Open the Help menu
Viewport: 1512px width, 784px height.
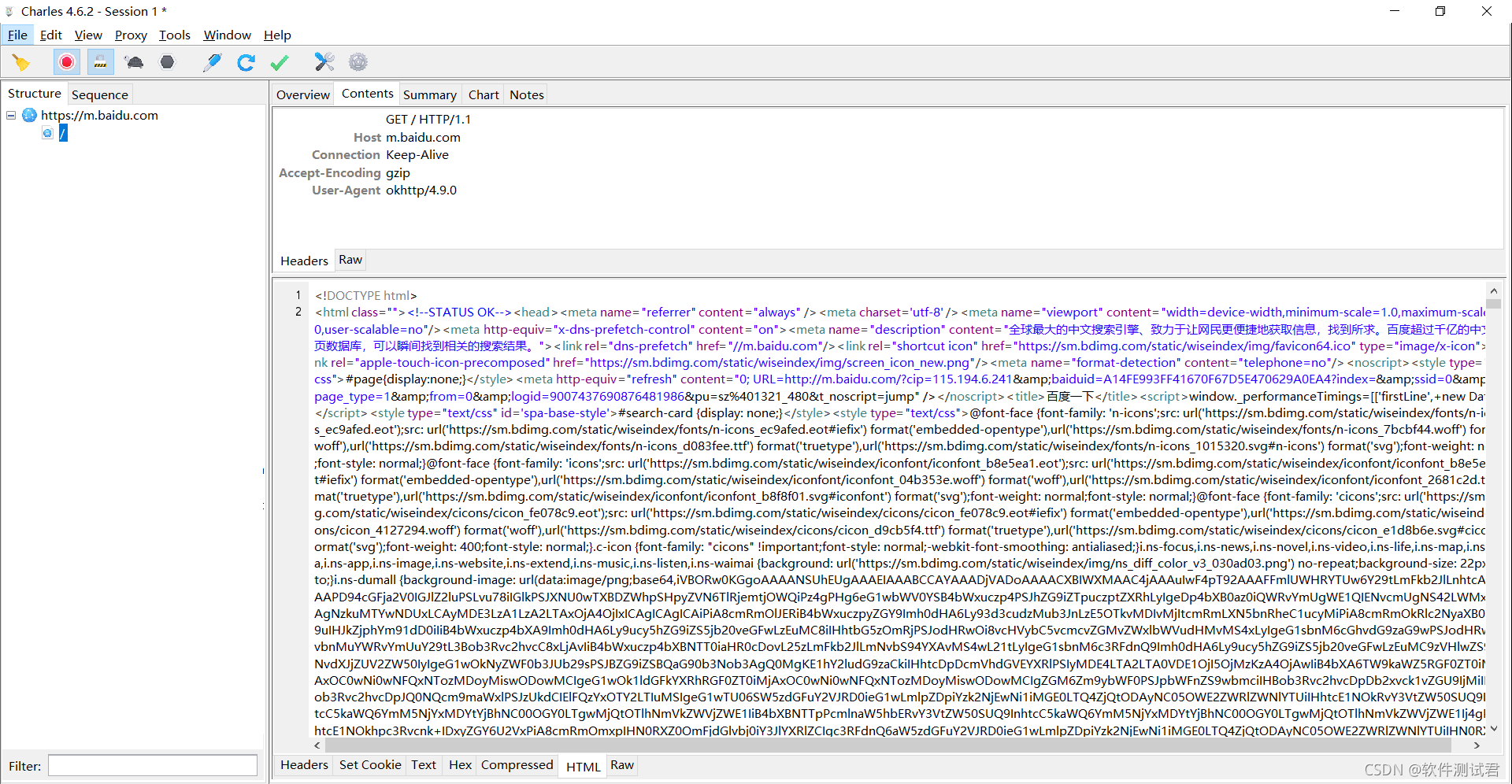[277, 35]
